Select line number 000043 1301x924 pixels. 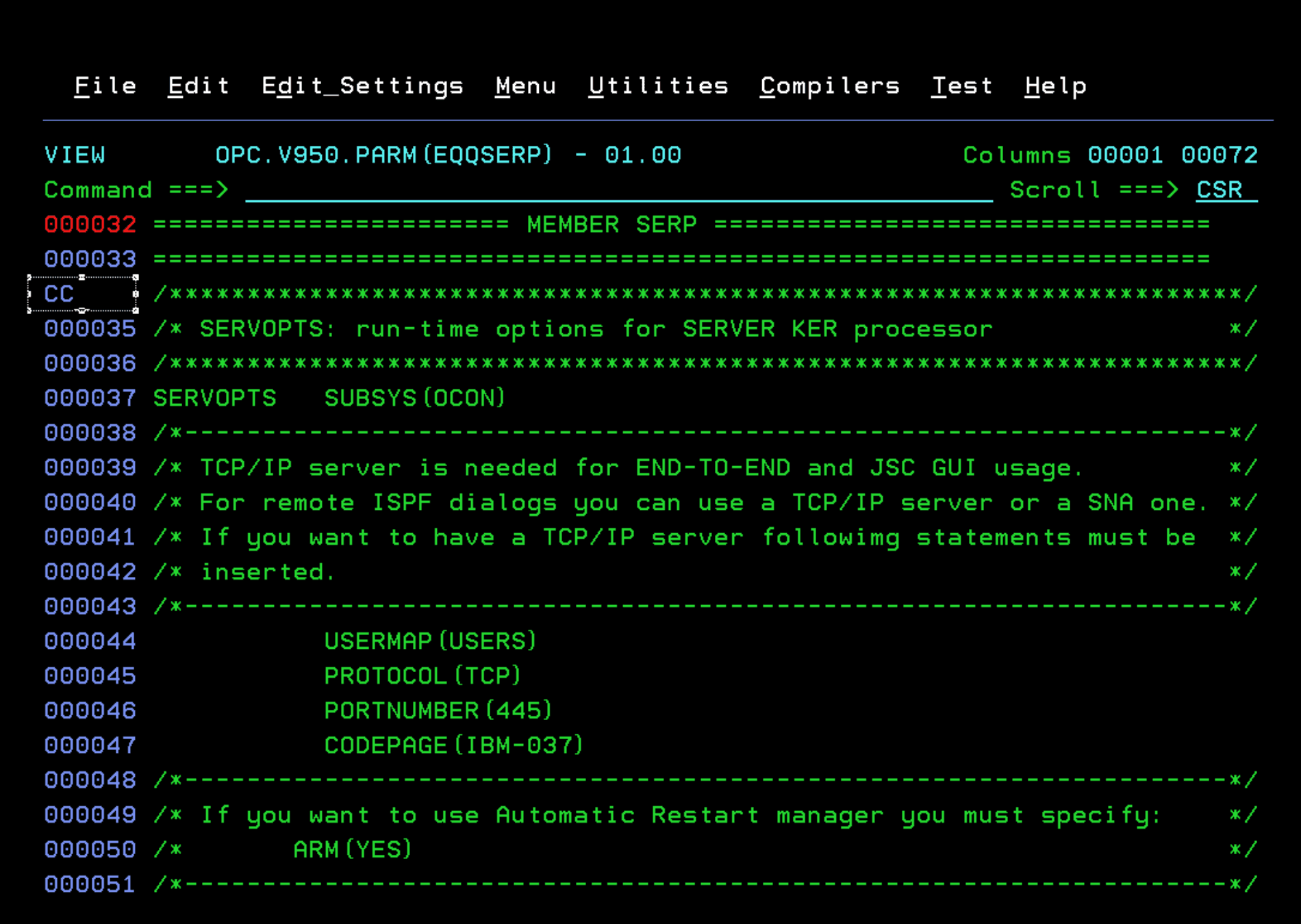pyautogui.click(x=90, y=607)
